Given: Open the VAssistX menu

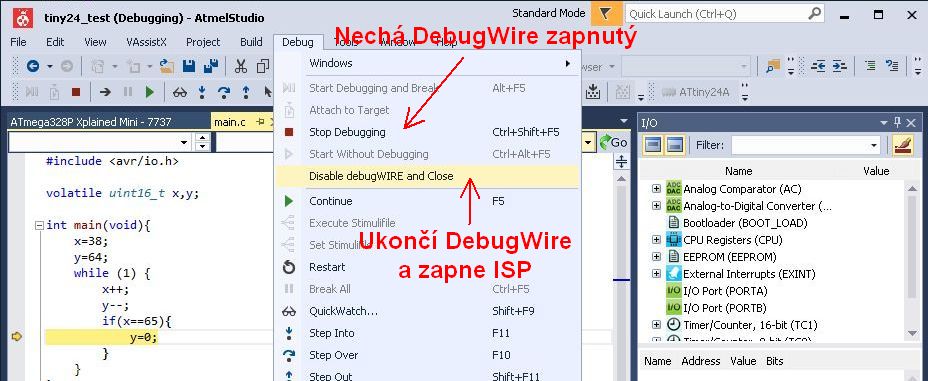Looking at the screenshot, I should point(146,42).
